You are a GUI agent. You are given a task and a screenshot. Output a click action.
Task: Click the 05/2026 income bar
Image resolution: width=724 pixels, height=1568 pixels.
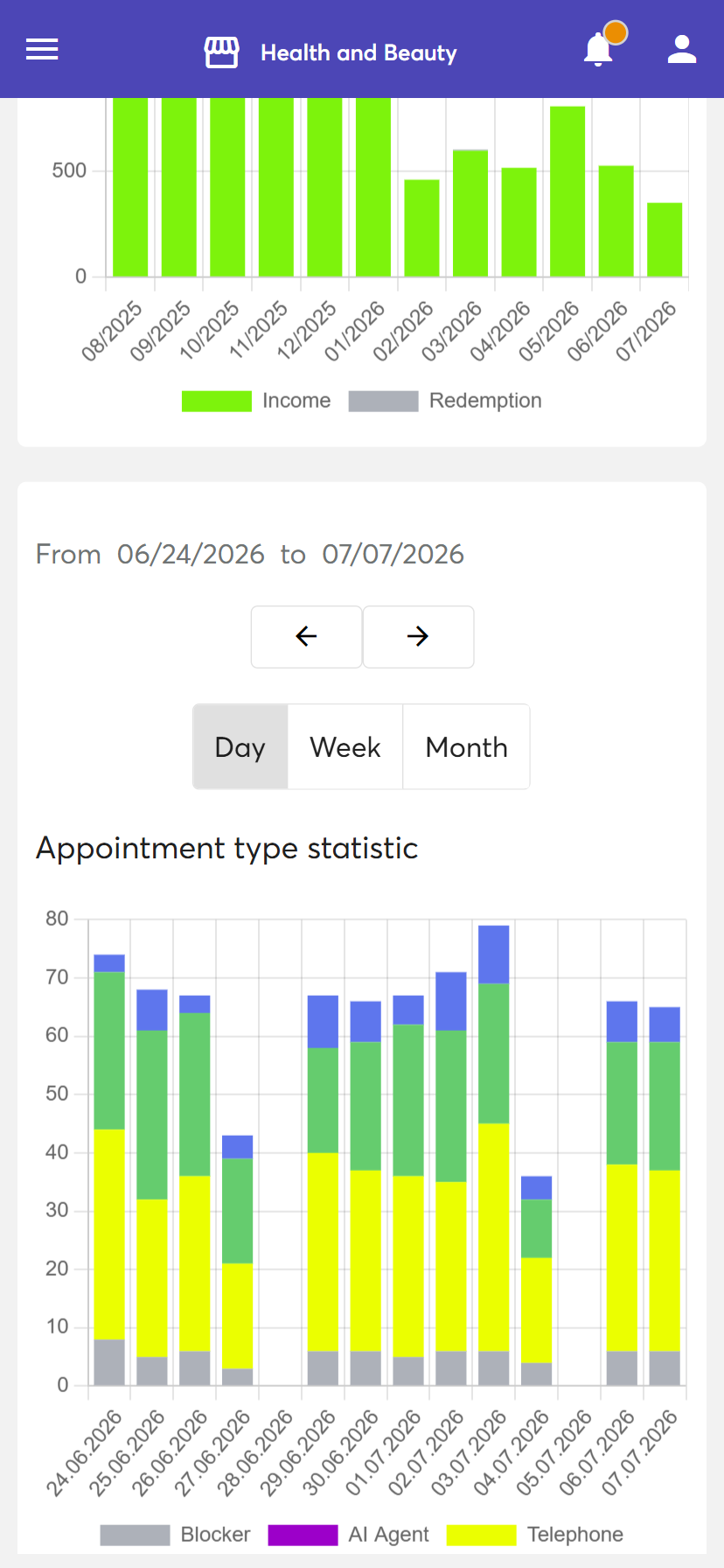pyautogui.click(x=567, y=192)
